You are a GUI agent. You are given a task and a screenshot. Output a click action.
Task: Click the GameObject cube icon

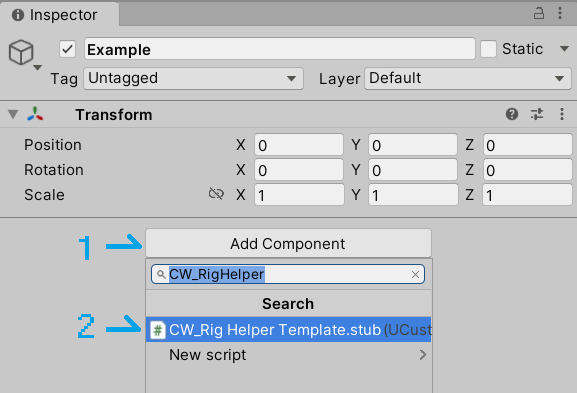coord(21,52)
